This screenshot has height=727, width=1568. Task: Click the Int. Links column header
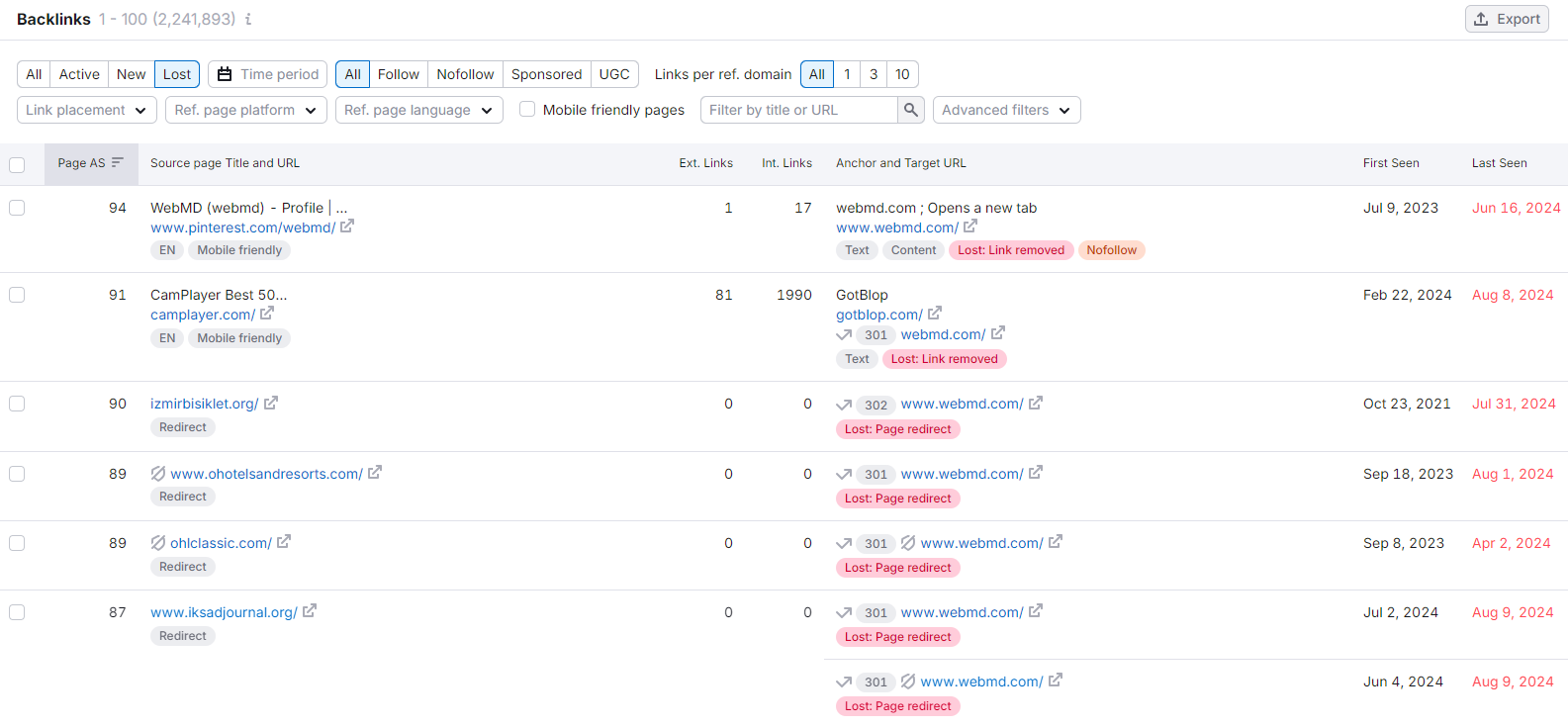[787, 163]
